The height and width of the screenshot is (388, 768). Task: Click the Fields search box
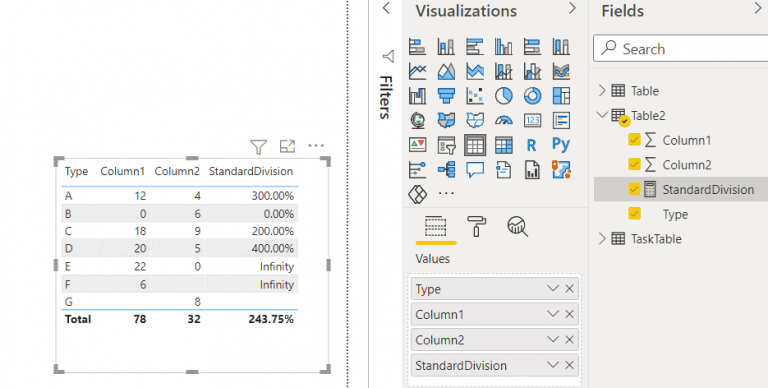tap(680, 48)
